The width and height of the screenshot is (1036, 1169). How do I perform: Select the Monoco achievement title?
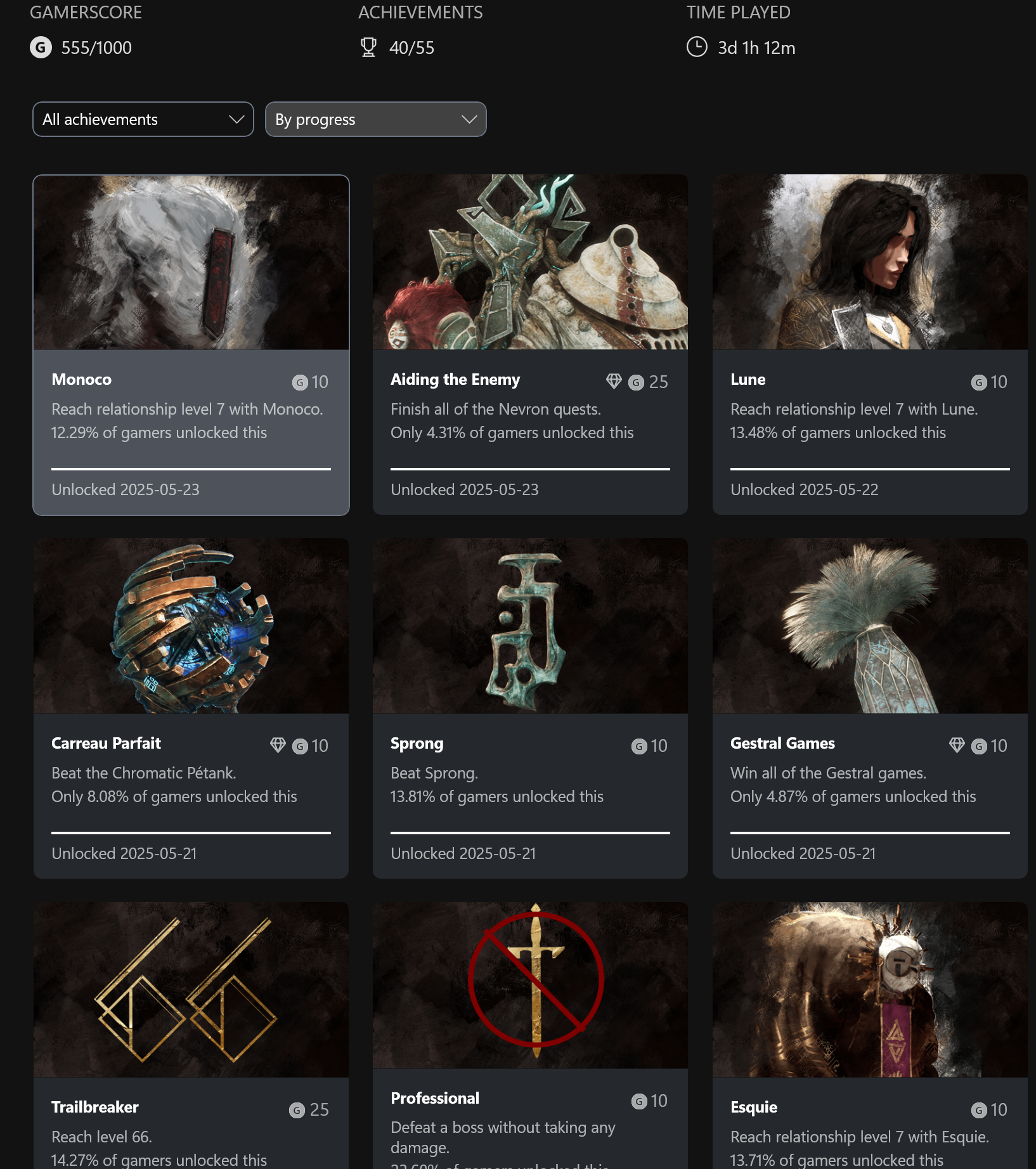point(81,379)
